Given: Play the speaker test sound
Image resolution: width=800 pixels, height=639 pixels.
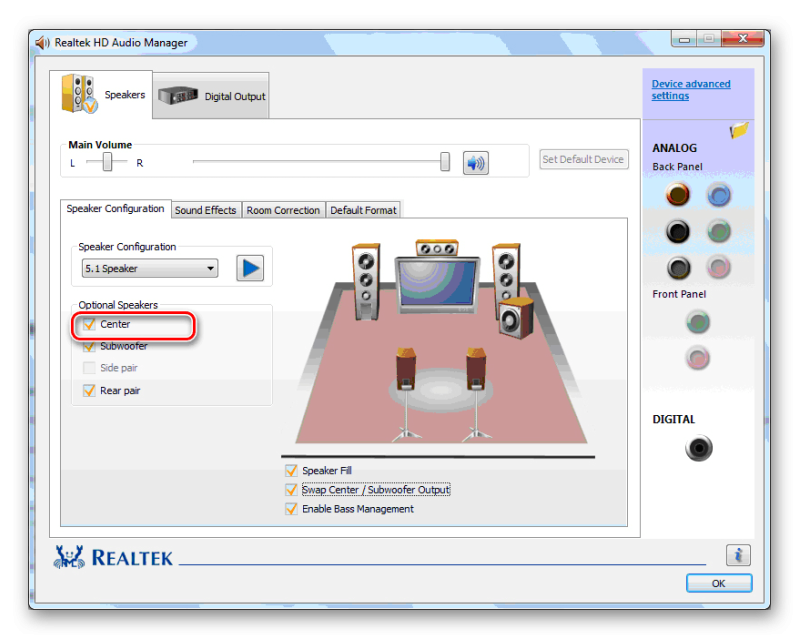Looking at the screenshot, I should [250, 268].
